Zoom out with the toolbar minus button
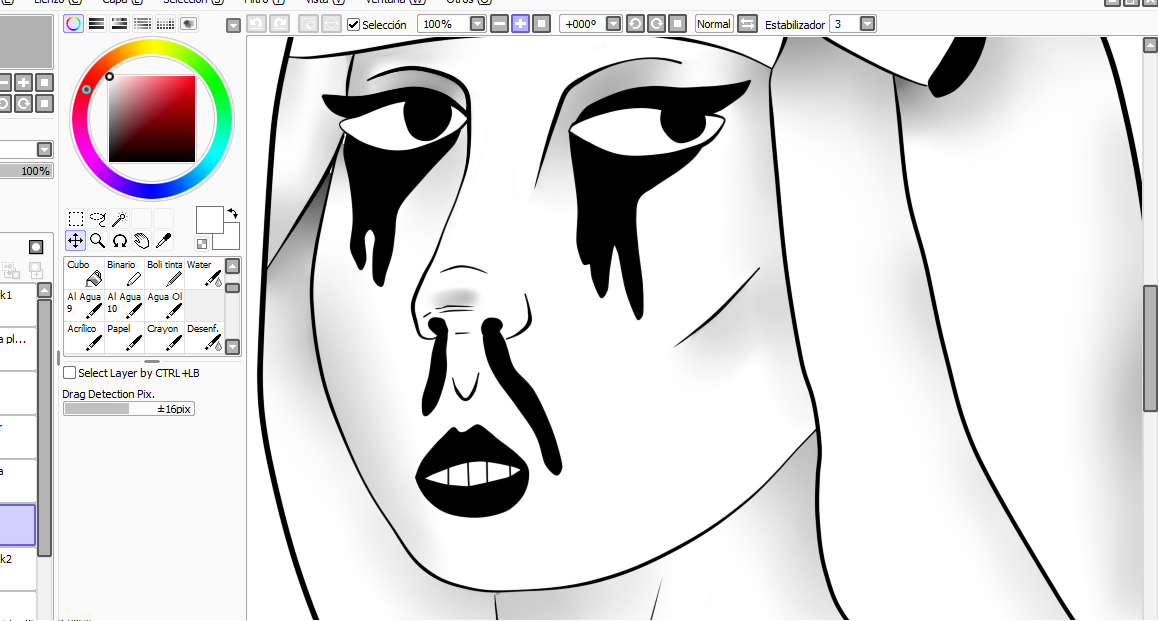The height and width of the screenshot is (621, 1158). [x=499, y=24]
